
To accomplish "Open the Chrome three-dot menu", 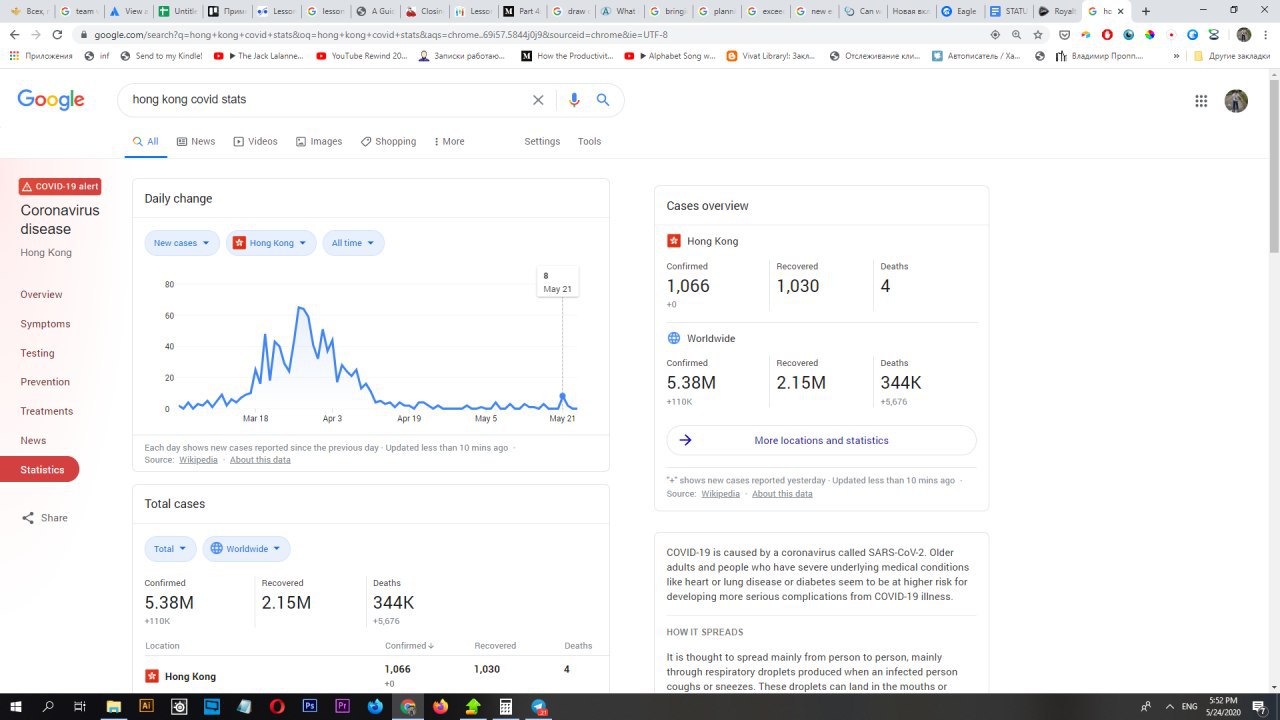I will tap(1265, 34).
